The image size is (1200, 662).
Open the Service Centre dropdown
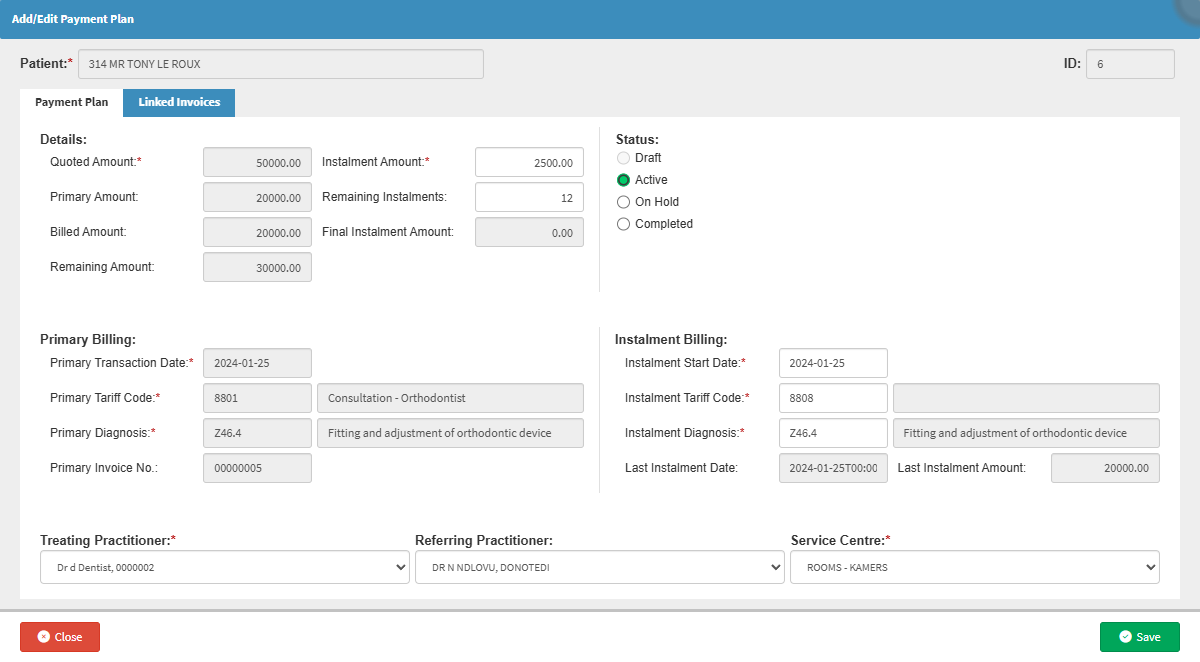[x=975, y=567]
